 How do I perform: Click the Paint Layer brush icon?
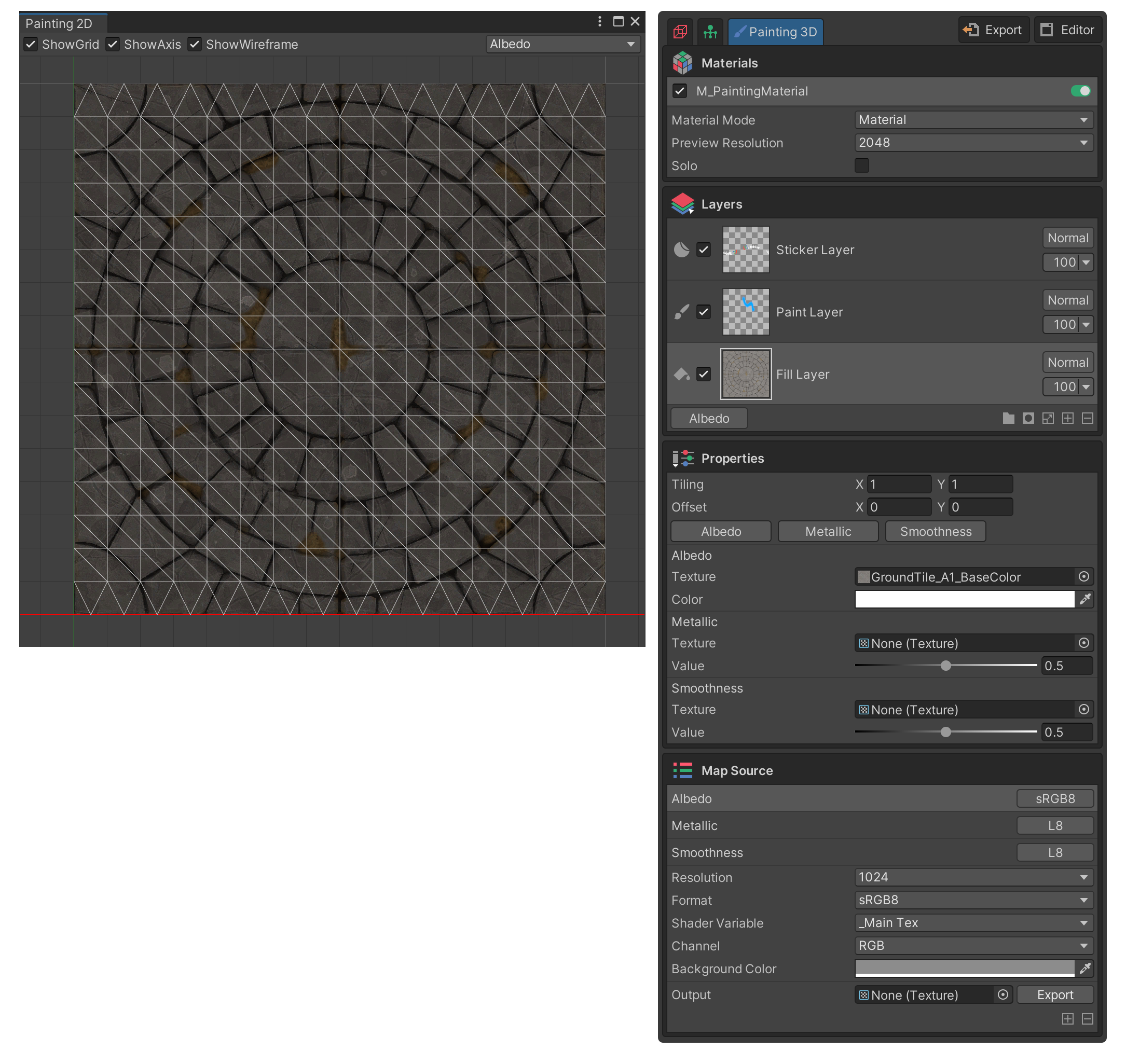681,311
